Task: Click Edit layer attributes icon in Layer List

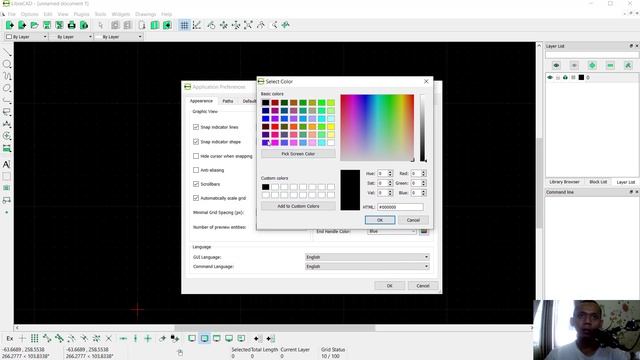Action: coord(628,65)
